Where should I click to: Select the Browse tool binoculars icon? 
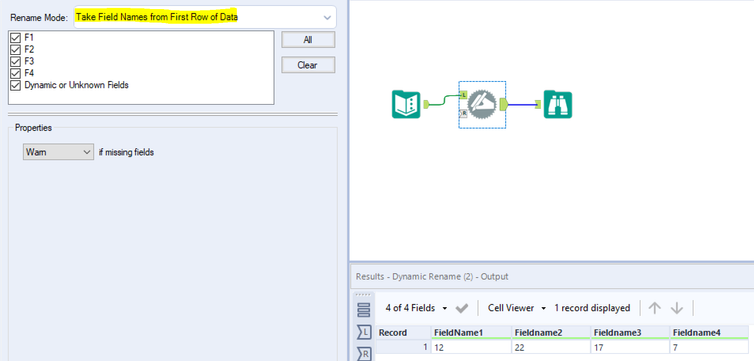[558, 104]
